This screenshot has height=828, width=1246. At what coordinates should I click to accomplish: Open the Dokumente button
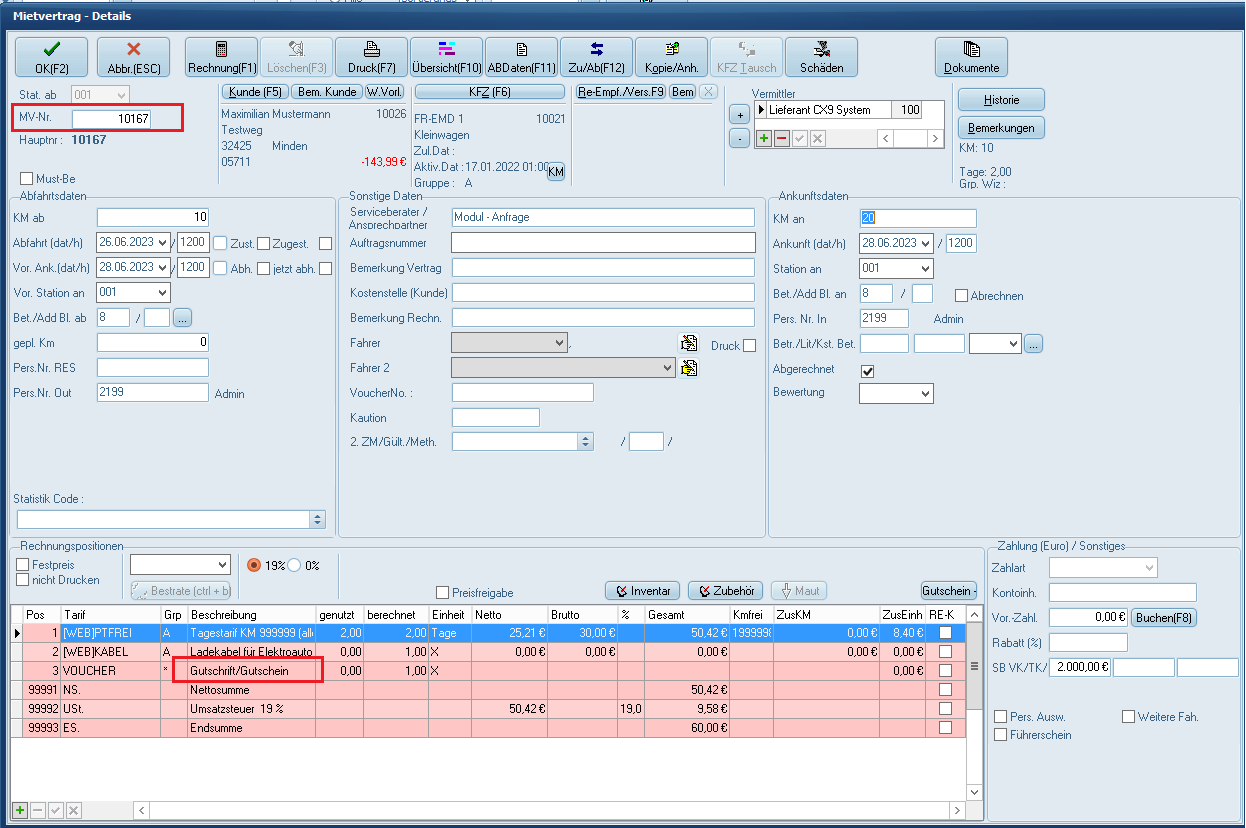(971, 57)
